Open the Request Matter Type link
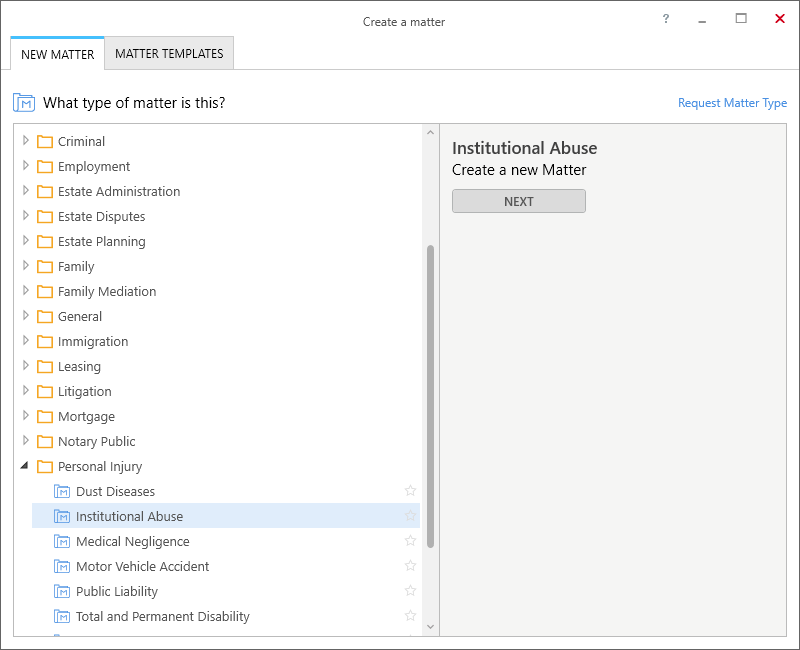Viewport: 800px width, 650px height. [732, 103]
